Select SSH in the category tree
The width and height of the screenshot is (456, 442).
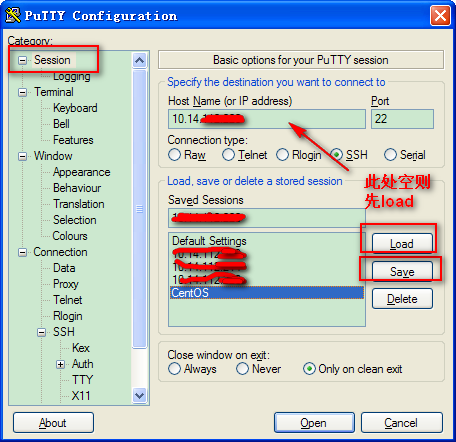64,332
